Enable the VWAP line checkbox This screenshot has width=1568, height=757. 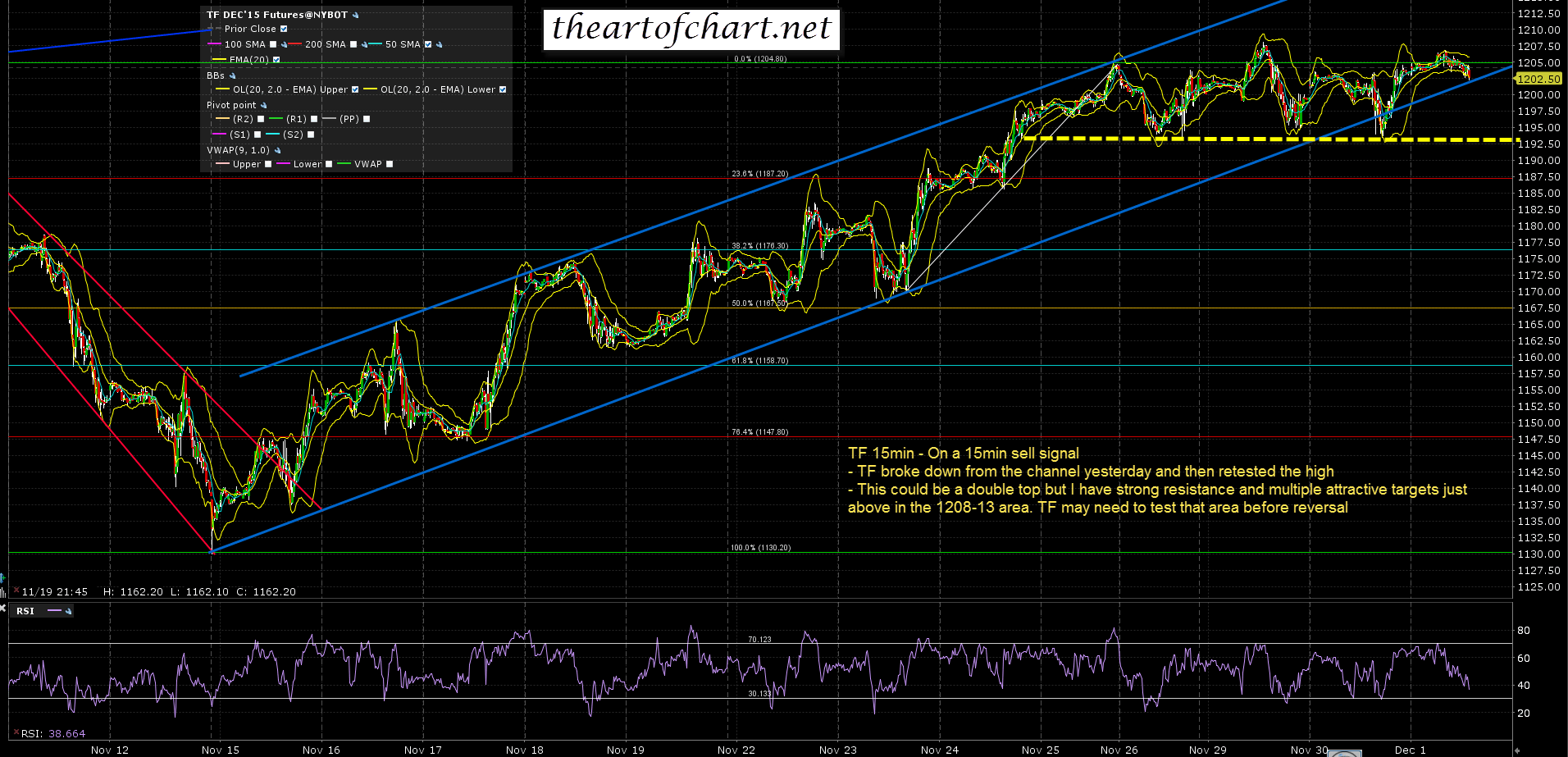(390, 165)
